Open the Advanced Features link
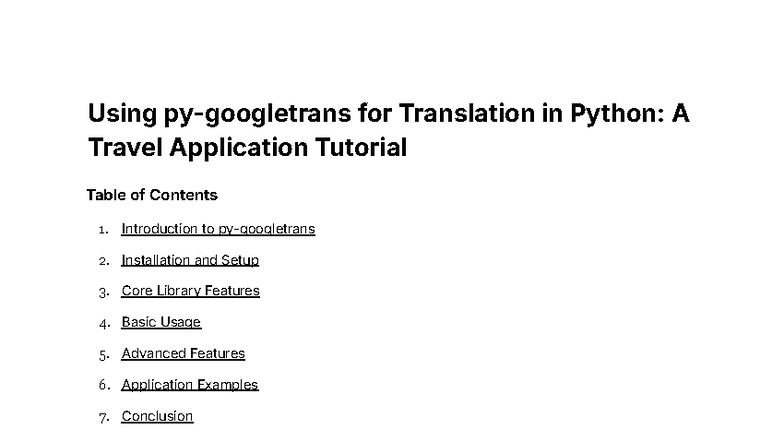Image resolution: width=784 pixels, height=441 pixels. click(183, 354)
